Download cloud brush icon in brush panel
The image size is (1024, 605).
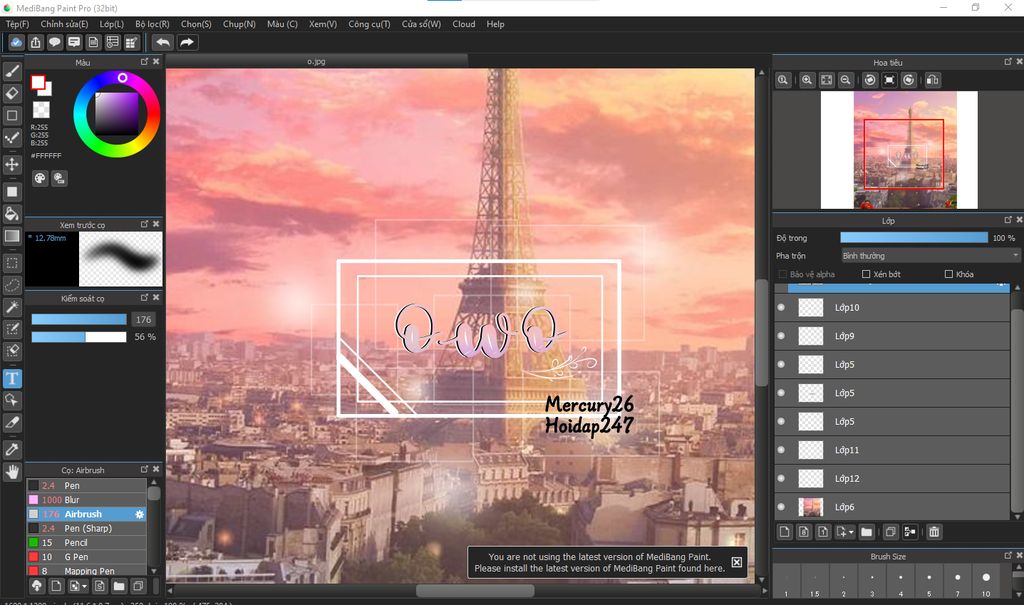pyautogui.click(x=37, y=585)
